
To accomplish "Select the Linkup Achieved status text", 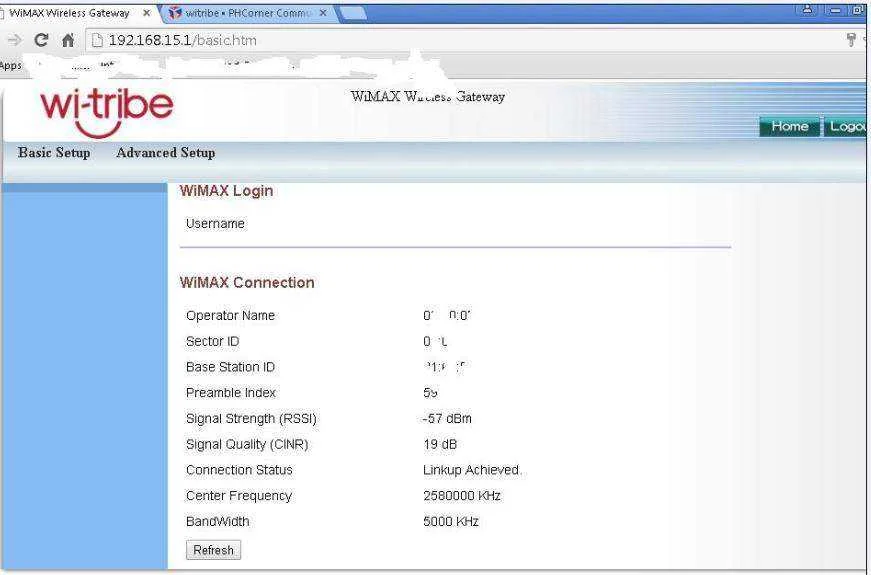I will 472,470.
